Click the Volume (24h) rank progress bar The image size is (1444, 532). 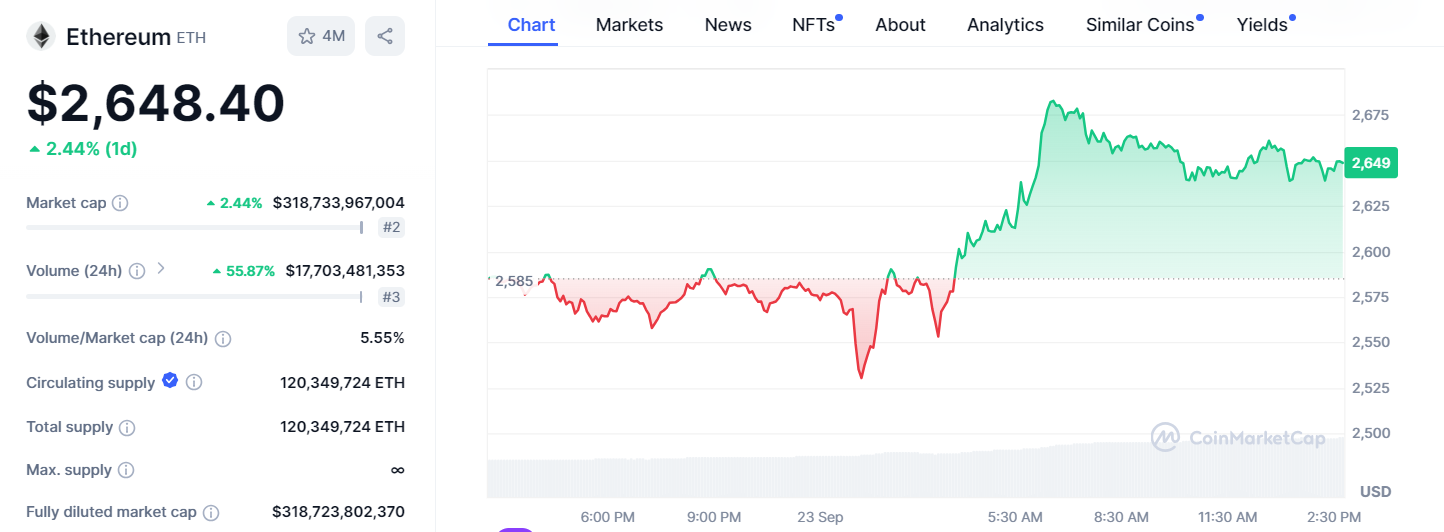coord(195,296)
